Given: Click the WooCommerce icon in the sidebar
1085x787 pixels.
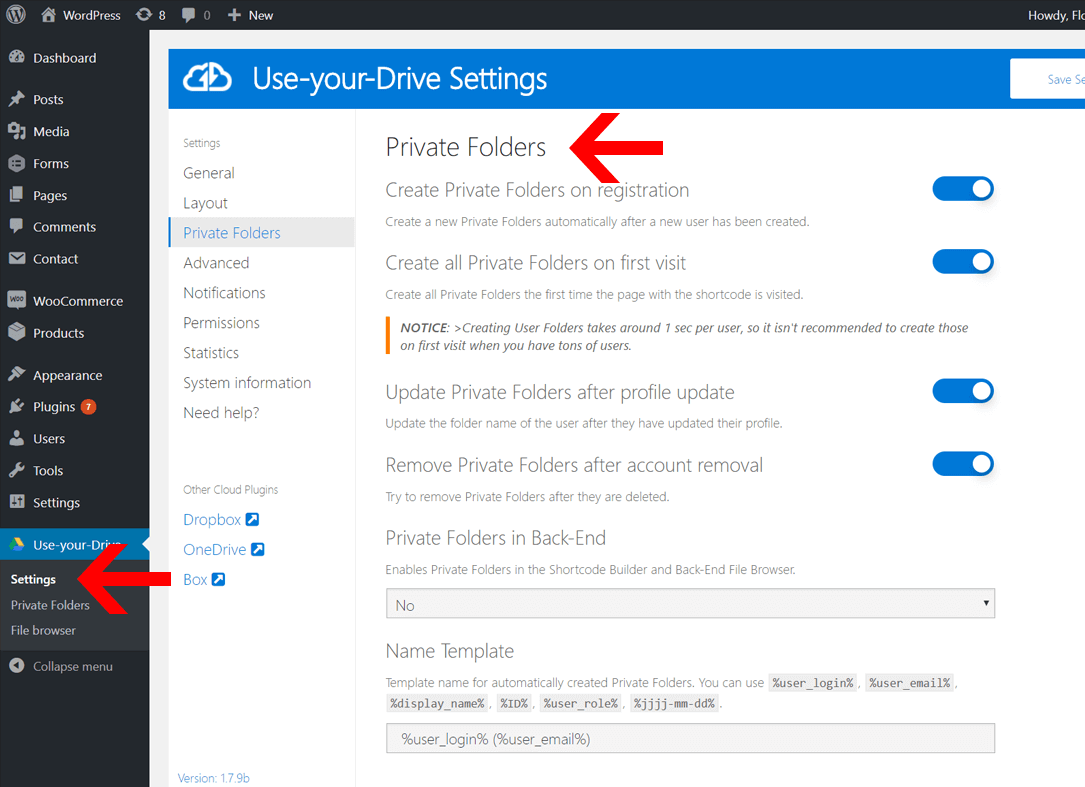Looking at the screenshot, I should click(x=17, y=300).
